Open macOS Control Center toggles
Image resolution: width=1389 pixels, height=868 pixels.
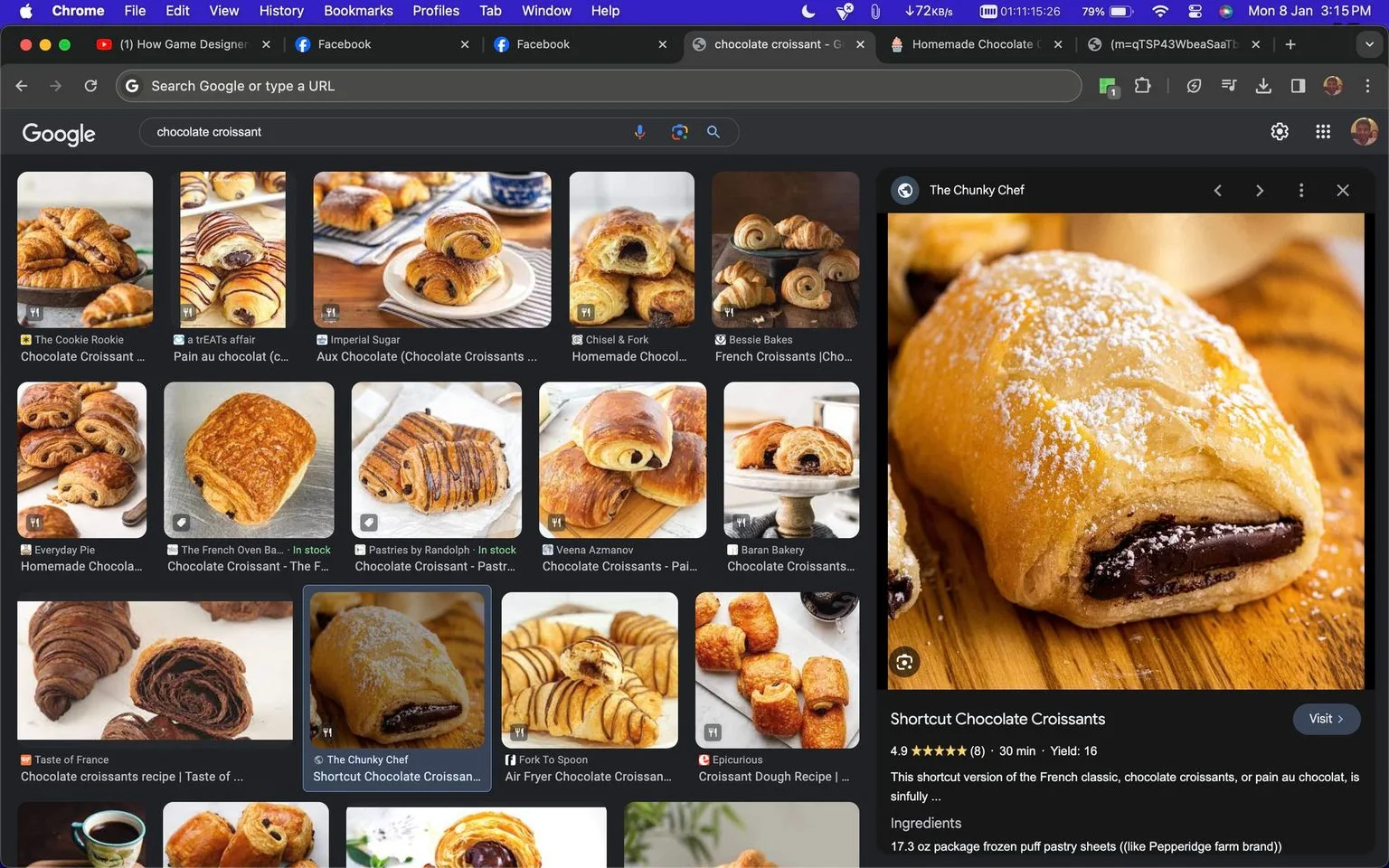pyautogui.click(x=1195, y=11)
